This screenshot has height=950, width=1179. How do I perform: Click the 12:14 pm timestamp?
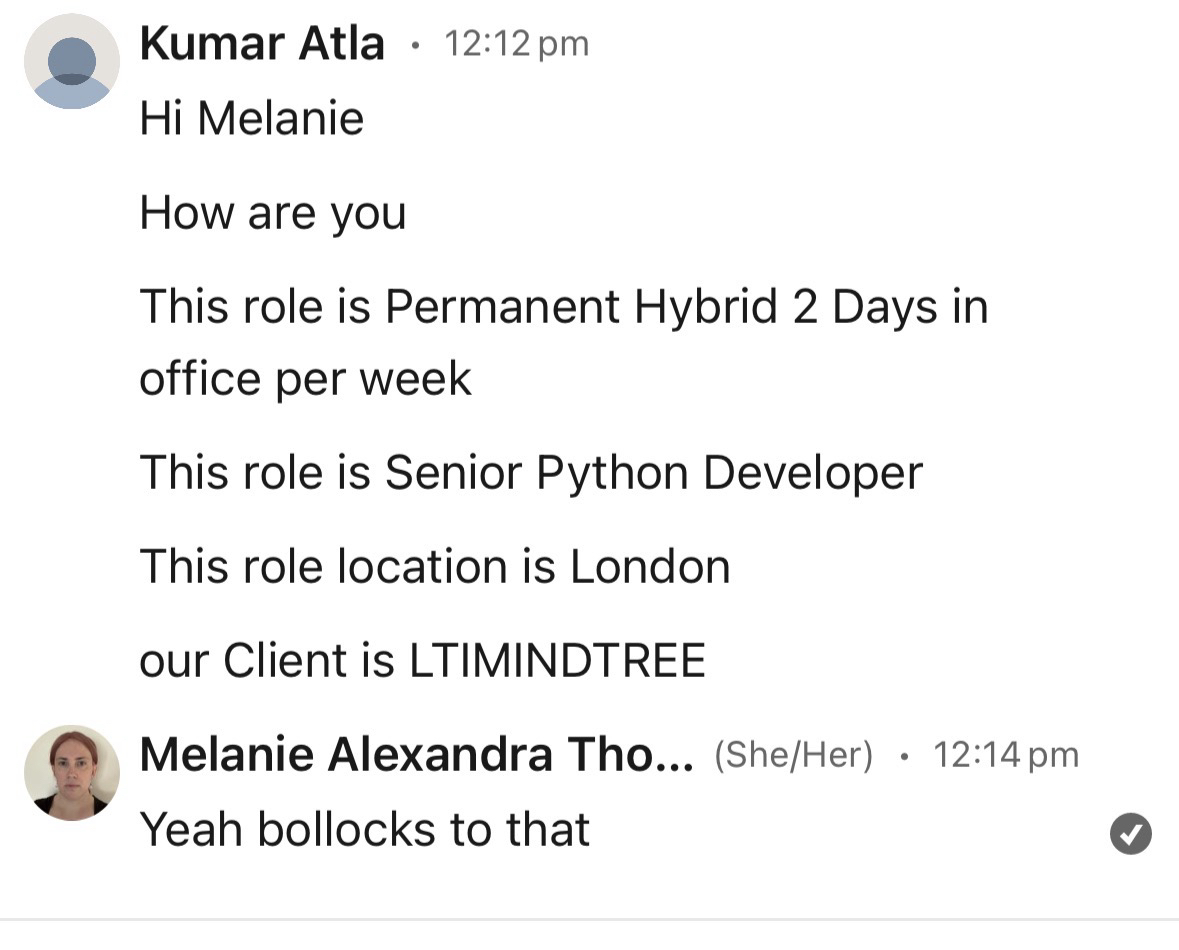(1005, 754)
